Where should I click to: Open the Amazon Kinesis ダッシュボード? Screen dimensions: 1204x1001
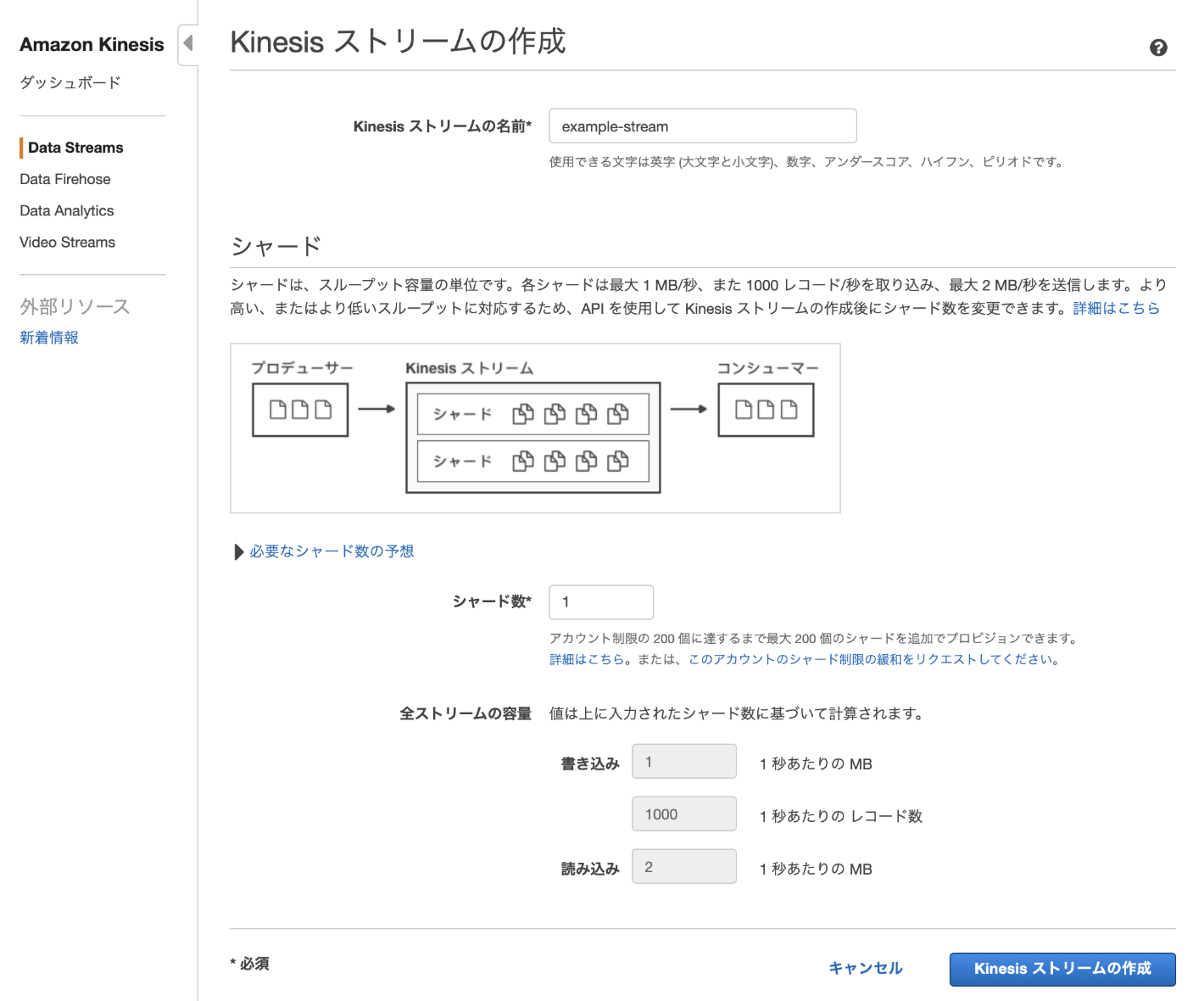point(71,81)
